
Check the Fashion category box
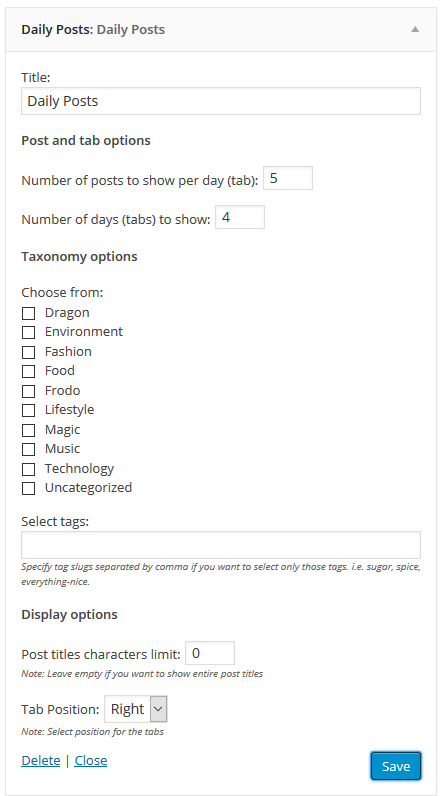coord(28,352)
